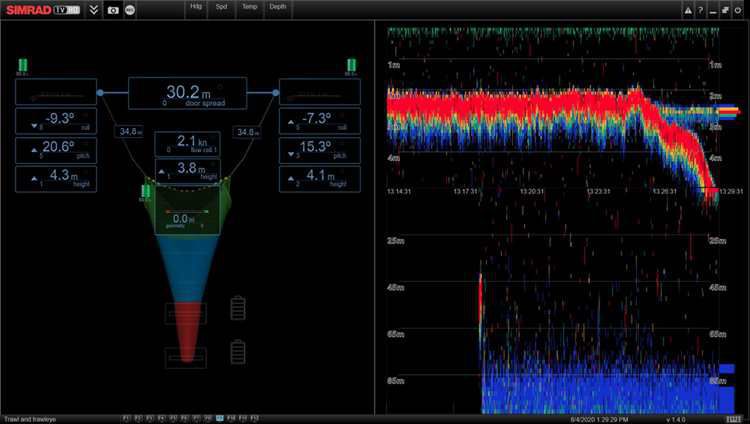Open help with the question mark icon
Screen dimensions: 750x424
pos(700,11)
